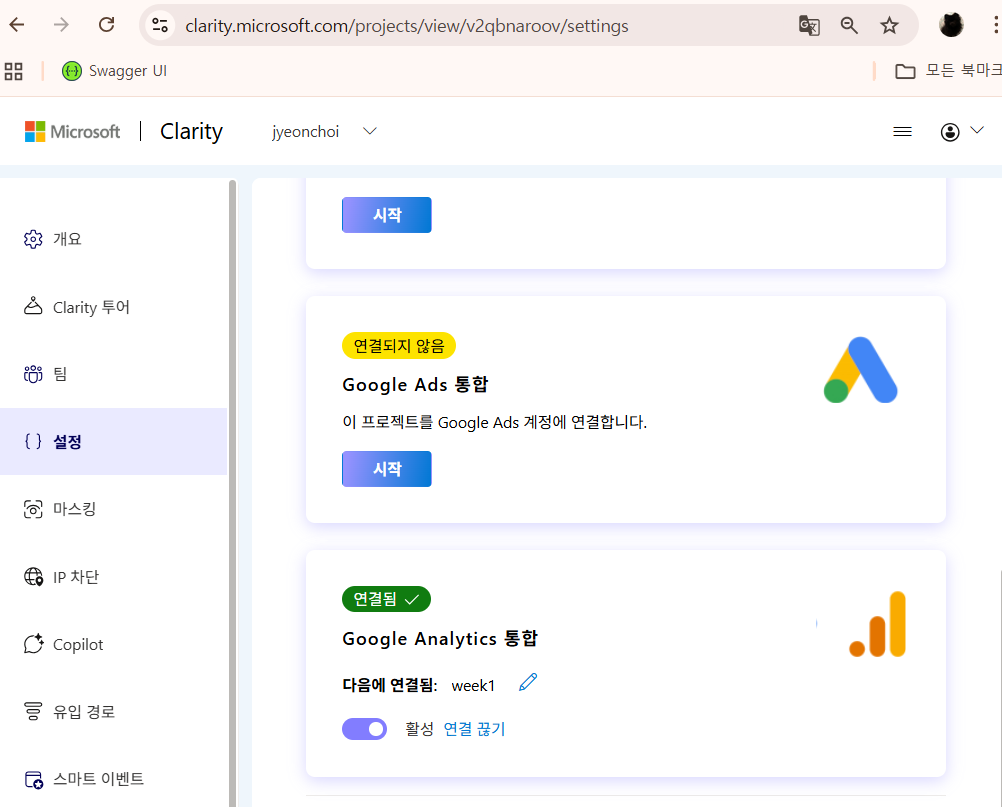Open the Chrome apps grid shortcut
This screenshot has width=1002, height=807.
click(x=13, y=71)
